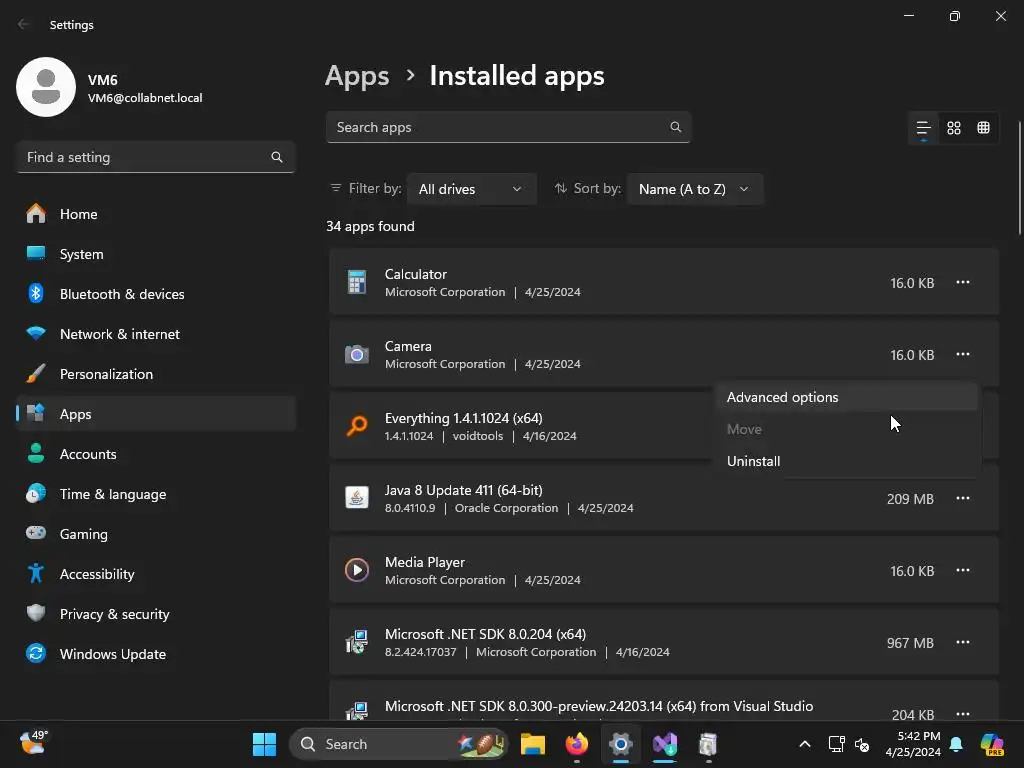Select the Calculator app row
The height and width of the screenshot is (768, 1024).
coord(664,282)
